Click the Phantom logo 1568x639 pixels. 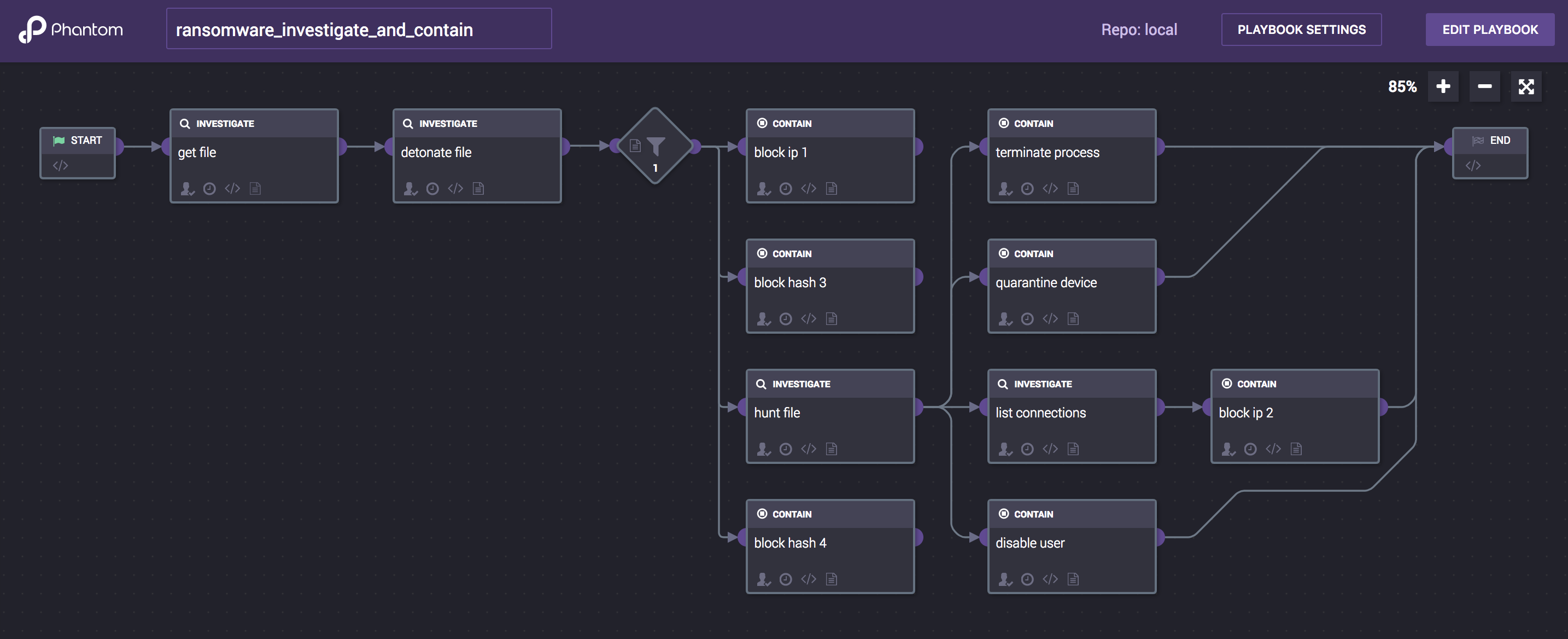click(71, 29)
